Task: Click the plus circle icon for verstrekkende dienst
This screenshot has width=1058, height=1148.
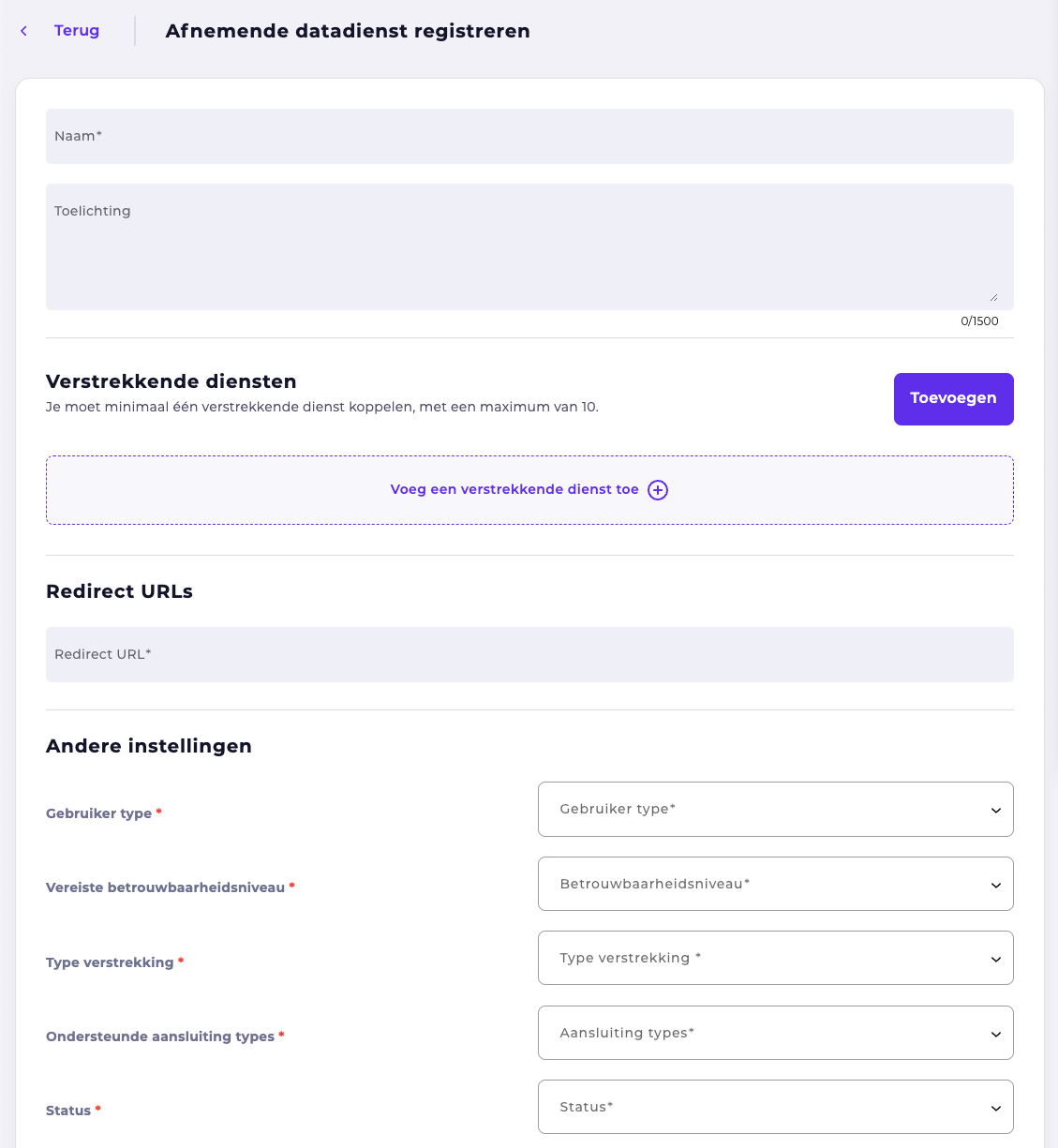Action: point(658,490)
